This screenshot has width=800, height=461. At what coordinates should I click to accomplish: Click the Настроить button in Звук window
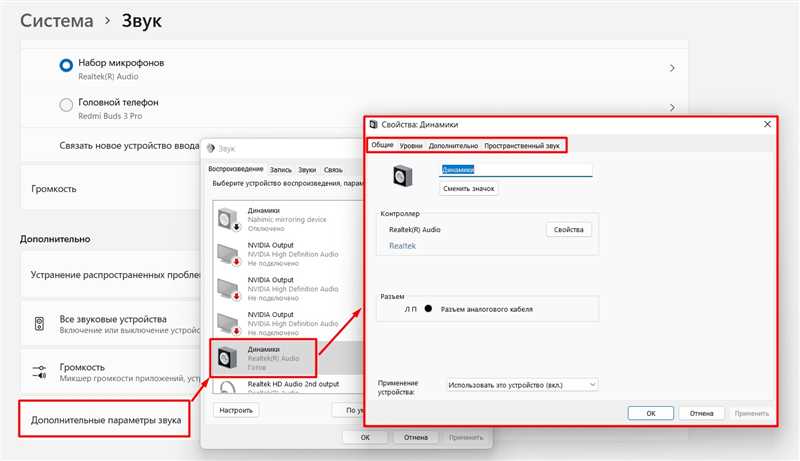click(236, 410)
